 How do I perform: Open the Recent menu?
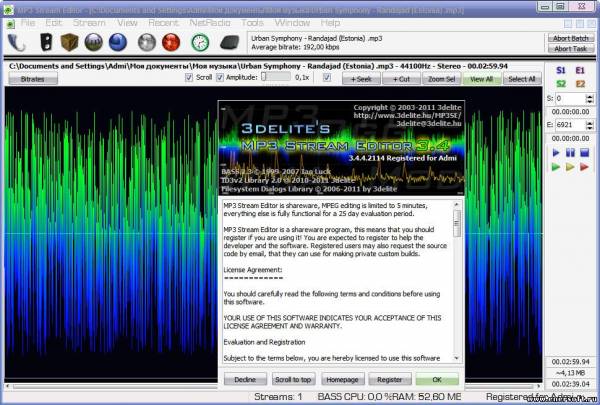[163, 23]
